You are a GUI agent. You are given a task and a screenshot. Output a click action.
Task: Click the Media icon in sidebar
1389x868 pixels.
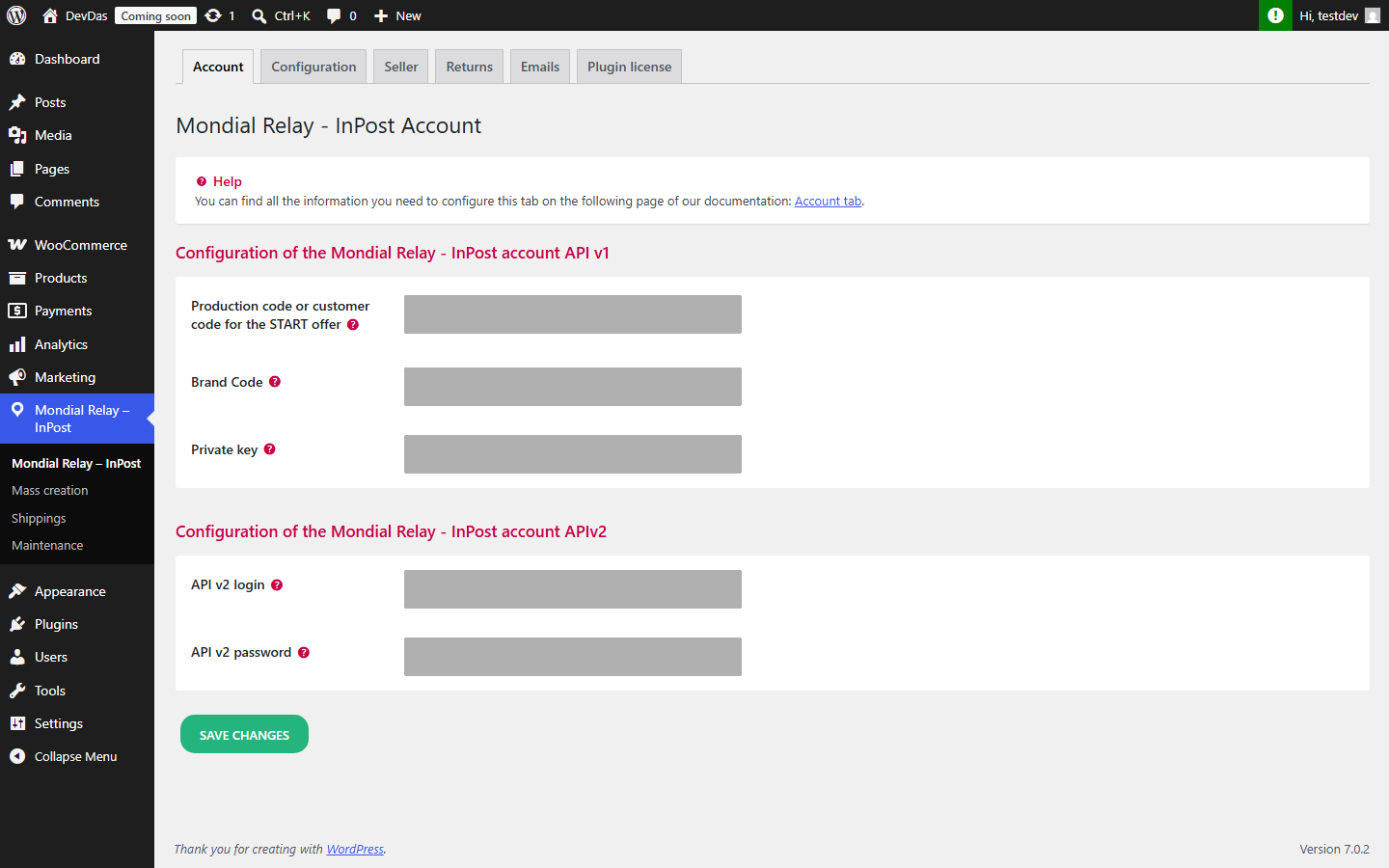click(17, 135)
